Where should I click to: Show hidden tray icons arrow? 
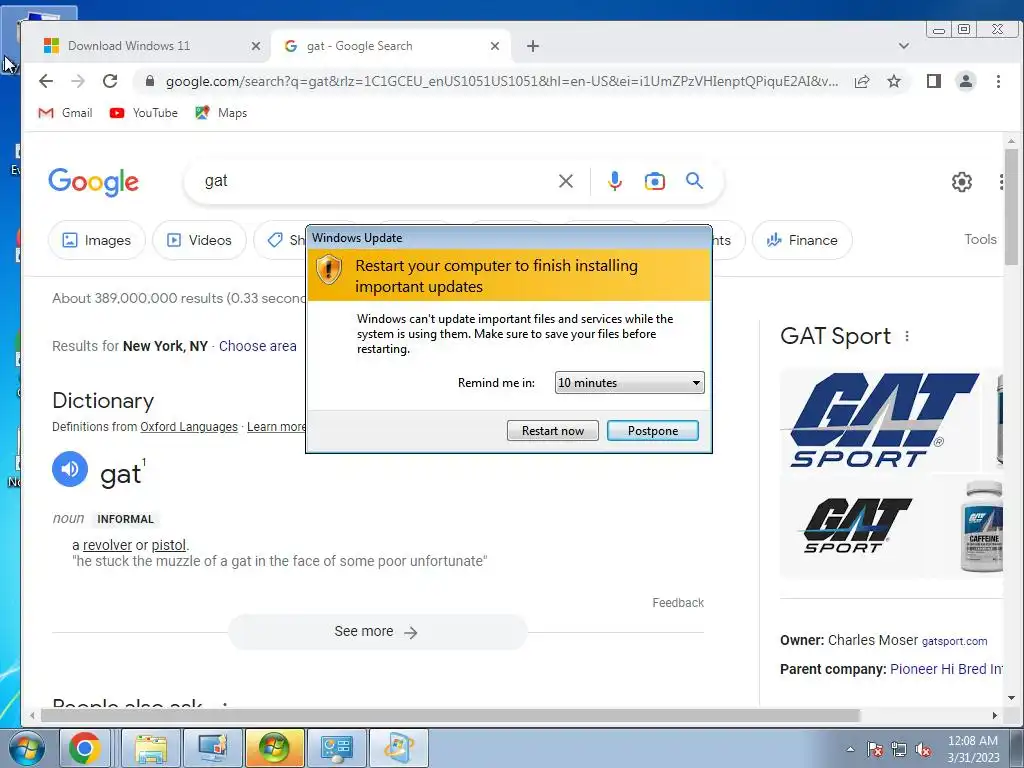850,750
